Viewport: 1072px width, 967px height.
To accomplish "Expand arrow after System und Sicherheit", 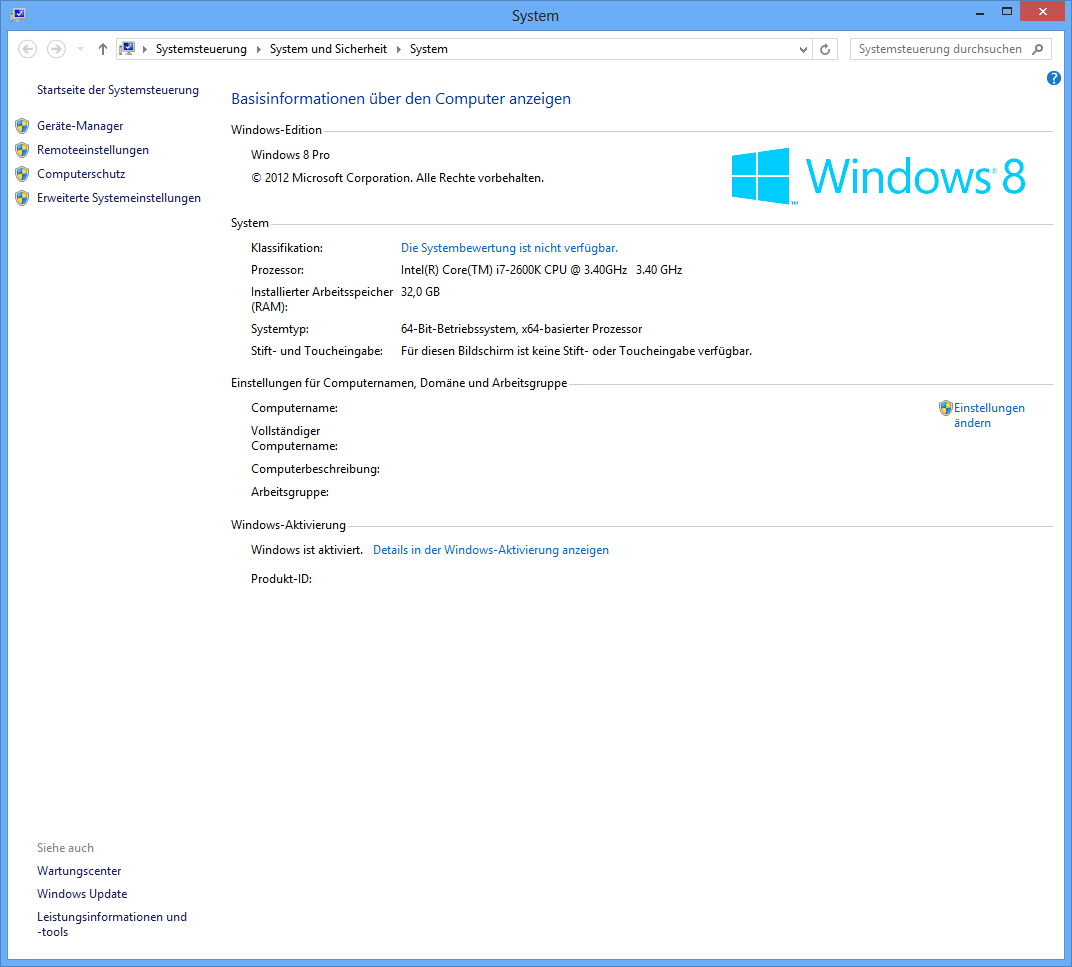I will [399, 49].
